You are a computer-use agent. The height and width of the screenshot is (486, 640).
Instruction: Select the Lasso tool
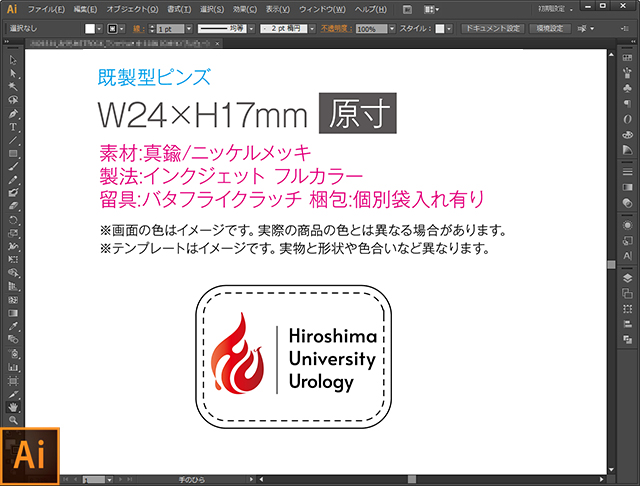(x=13, y=100)
